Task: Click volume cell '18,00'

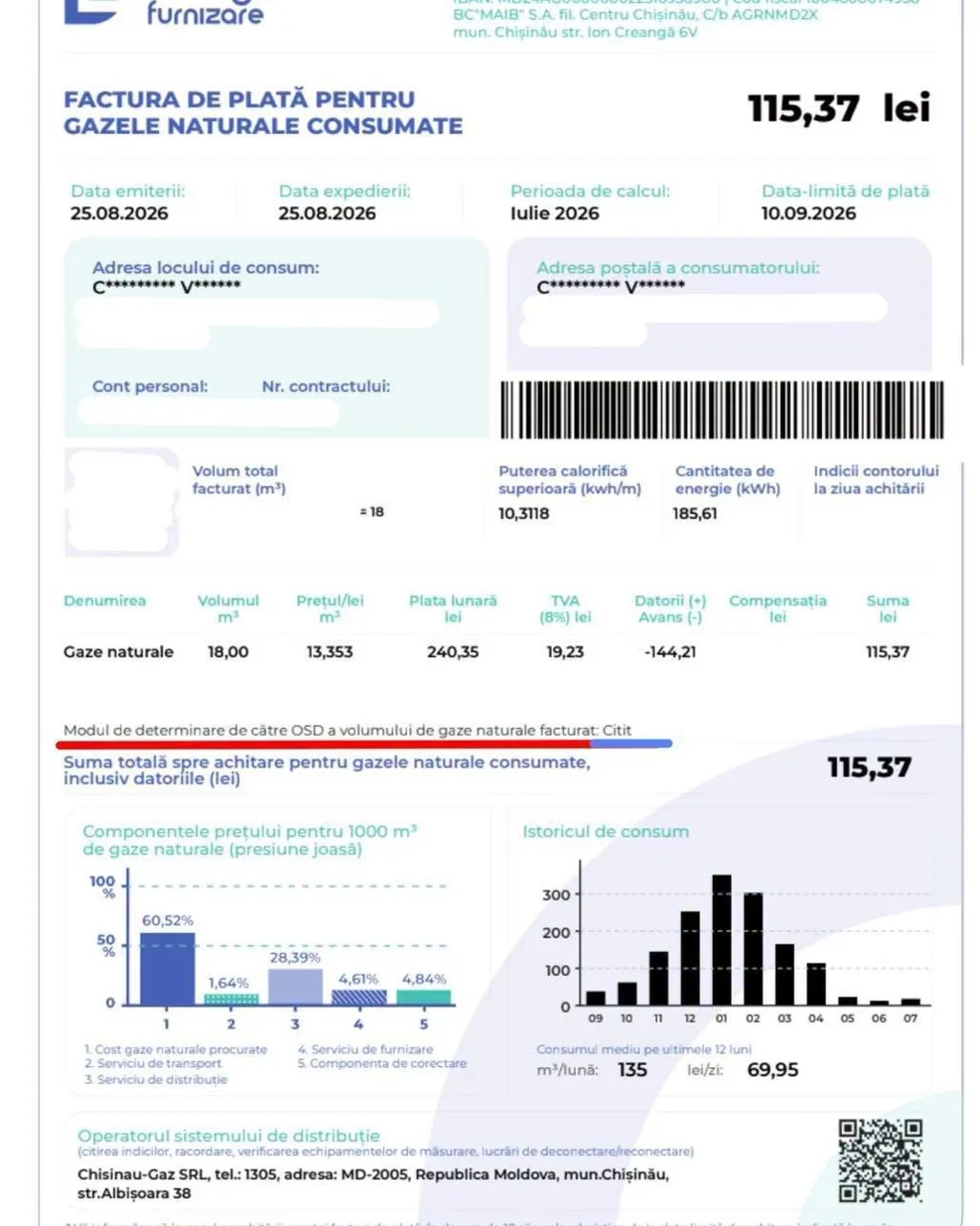Action: pyautogui.click(x=228, y=652)
